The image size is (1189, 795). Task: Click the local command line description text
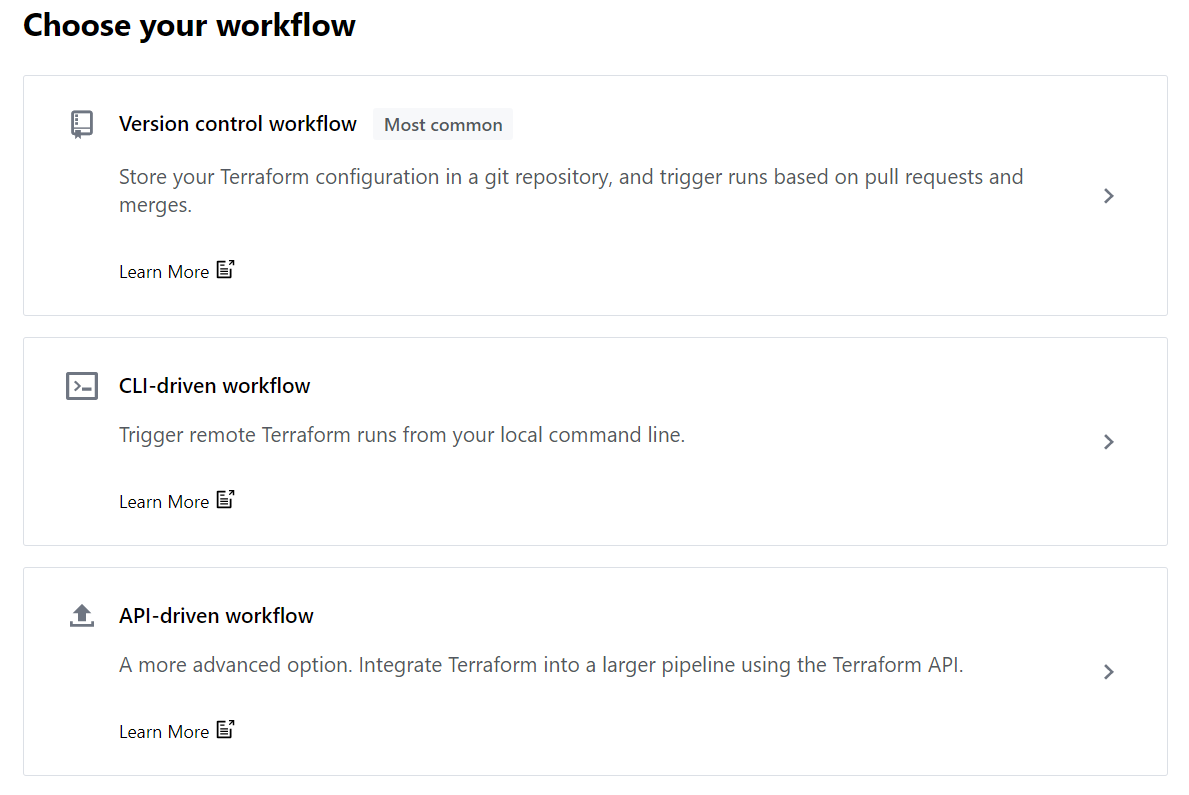tap(402, 436)
